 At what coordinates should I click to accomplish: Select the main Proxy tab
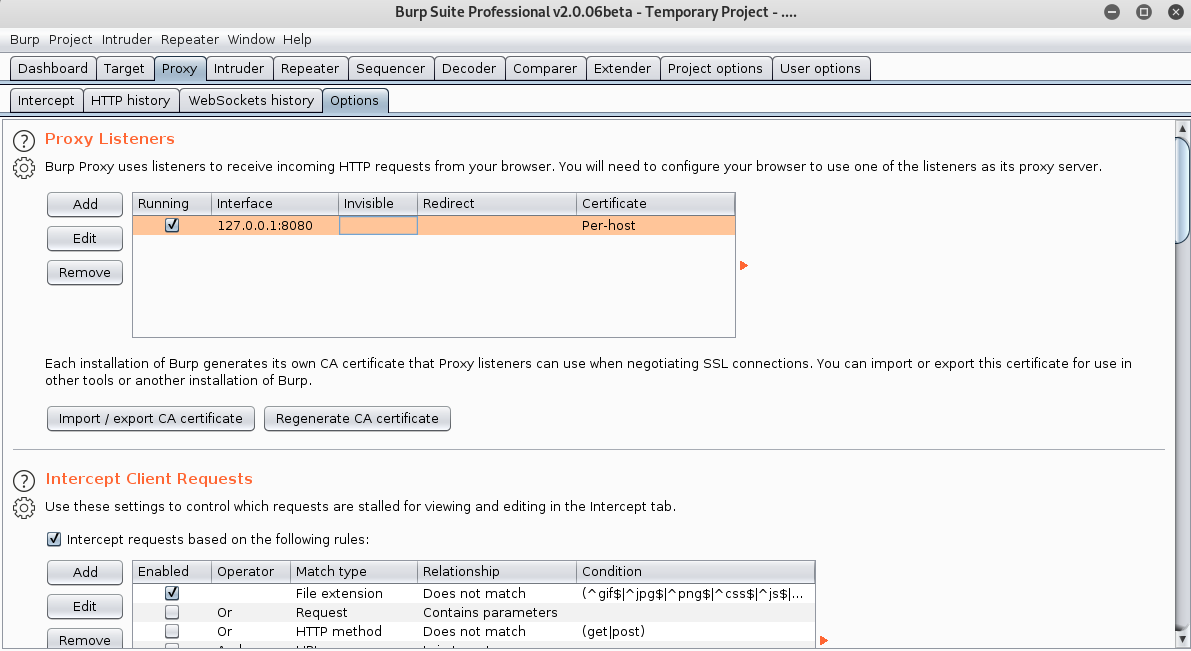(x=179, y=68)
